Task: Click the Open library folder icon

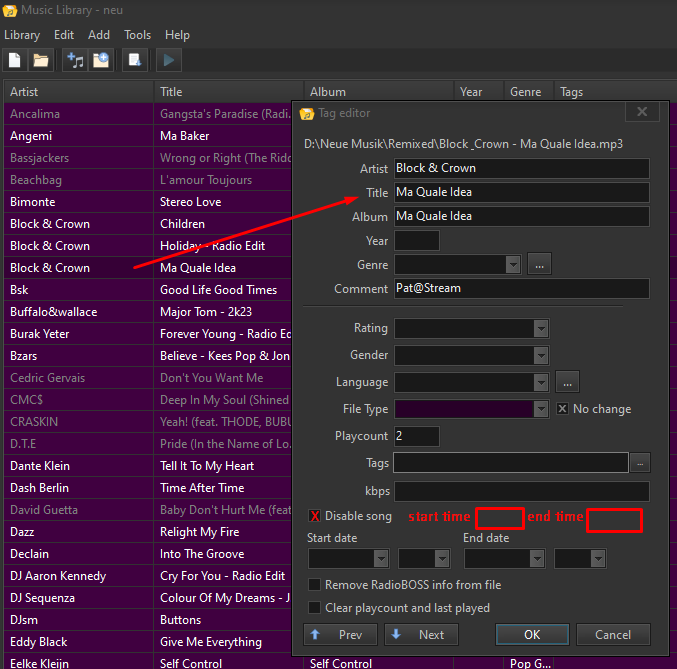Action: [41, 60]
